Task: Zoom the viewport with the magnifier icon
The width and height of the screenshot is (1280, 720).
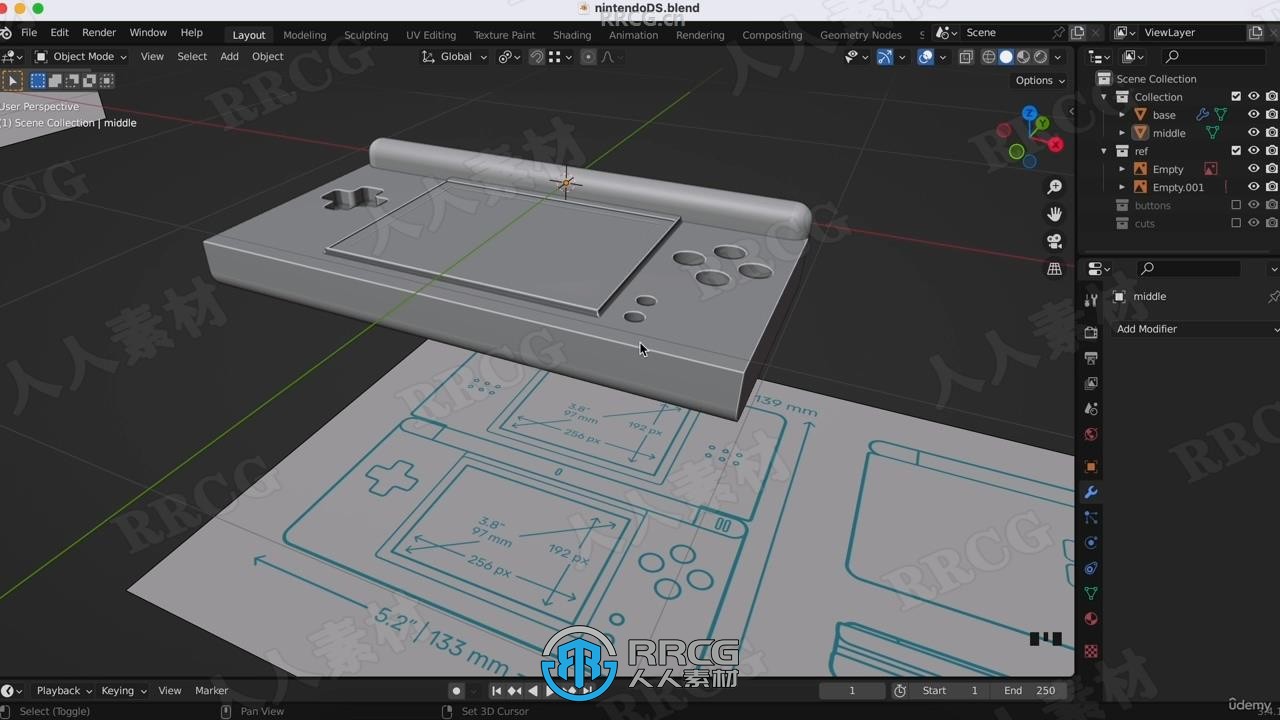Action: pyautogui.click(x=1054, y=187)
